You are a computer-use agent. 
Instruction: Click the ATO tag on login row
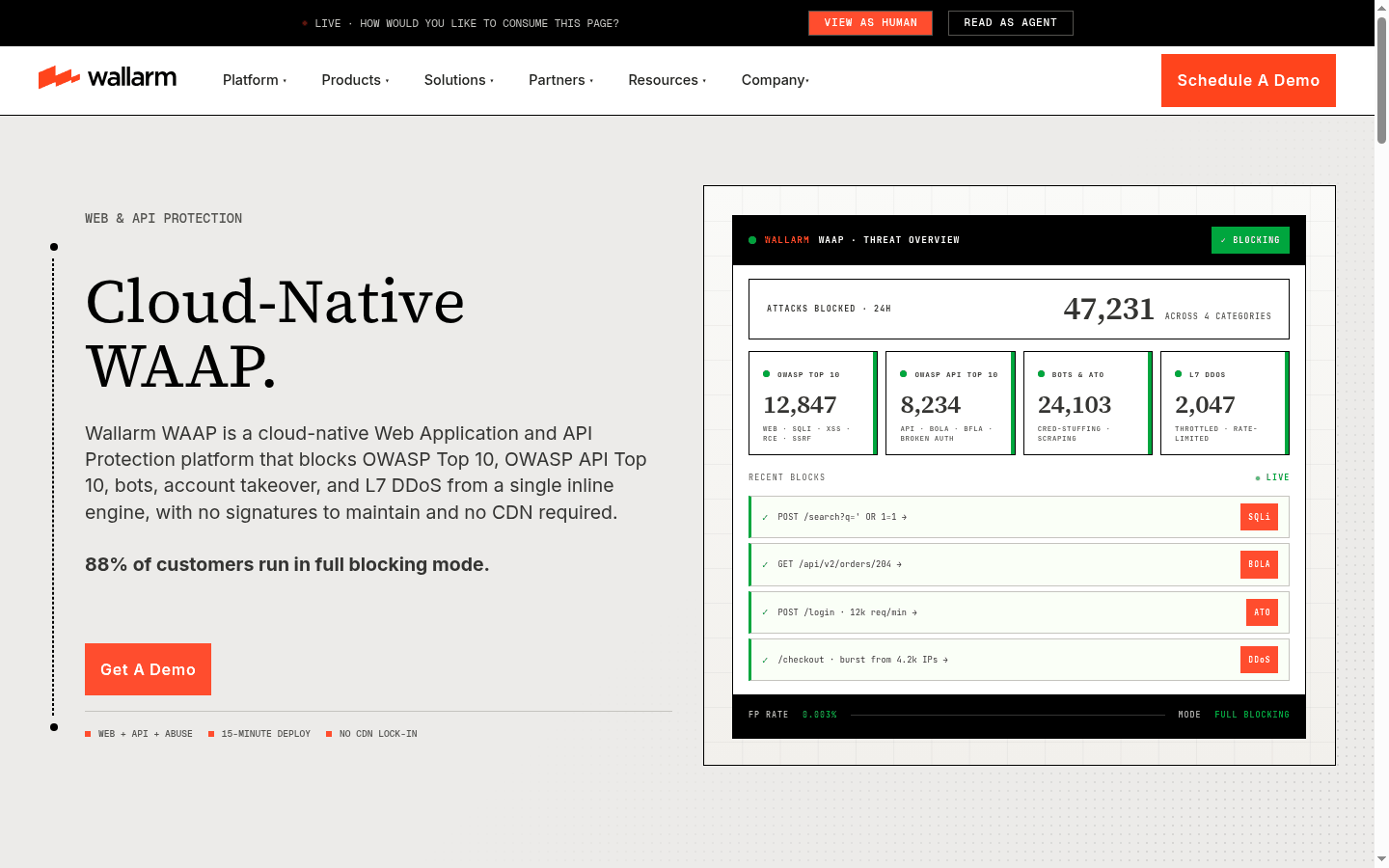(x=1262, y=612)
